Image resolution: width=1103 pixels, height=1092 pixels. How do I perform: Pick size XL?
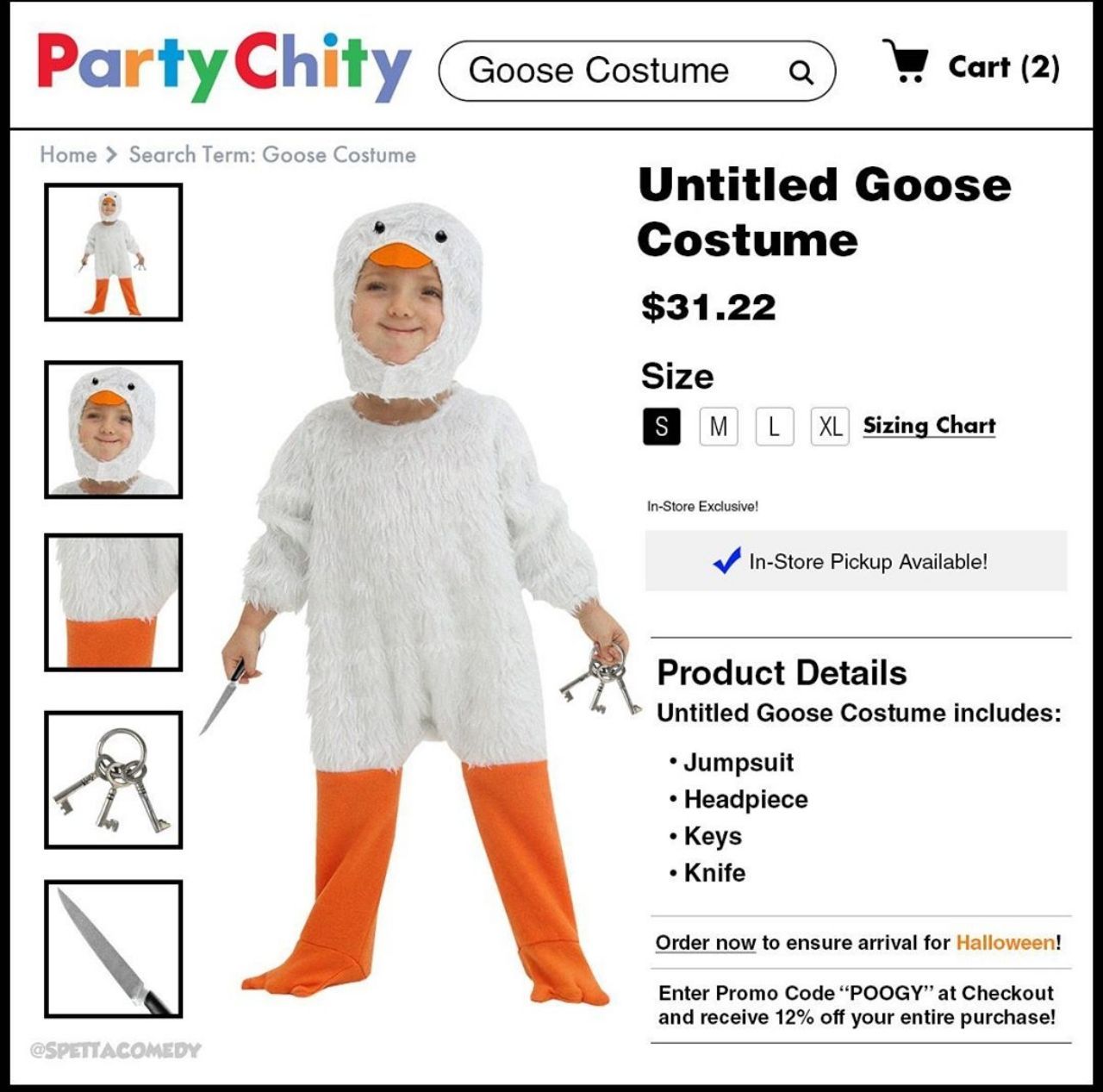[830, 426]
